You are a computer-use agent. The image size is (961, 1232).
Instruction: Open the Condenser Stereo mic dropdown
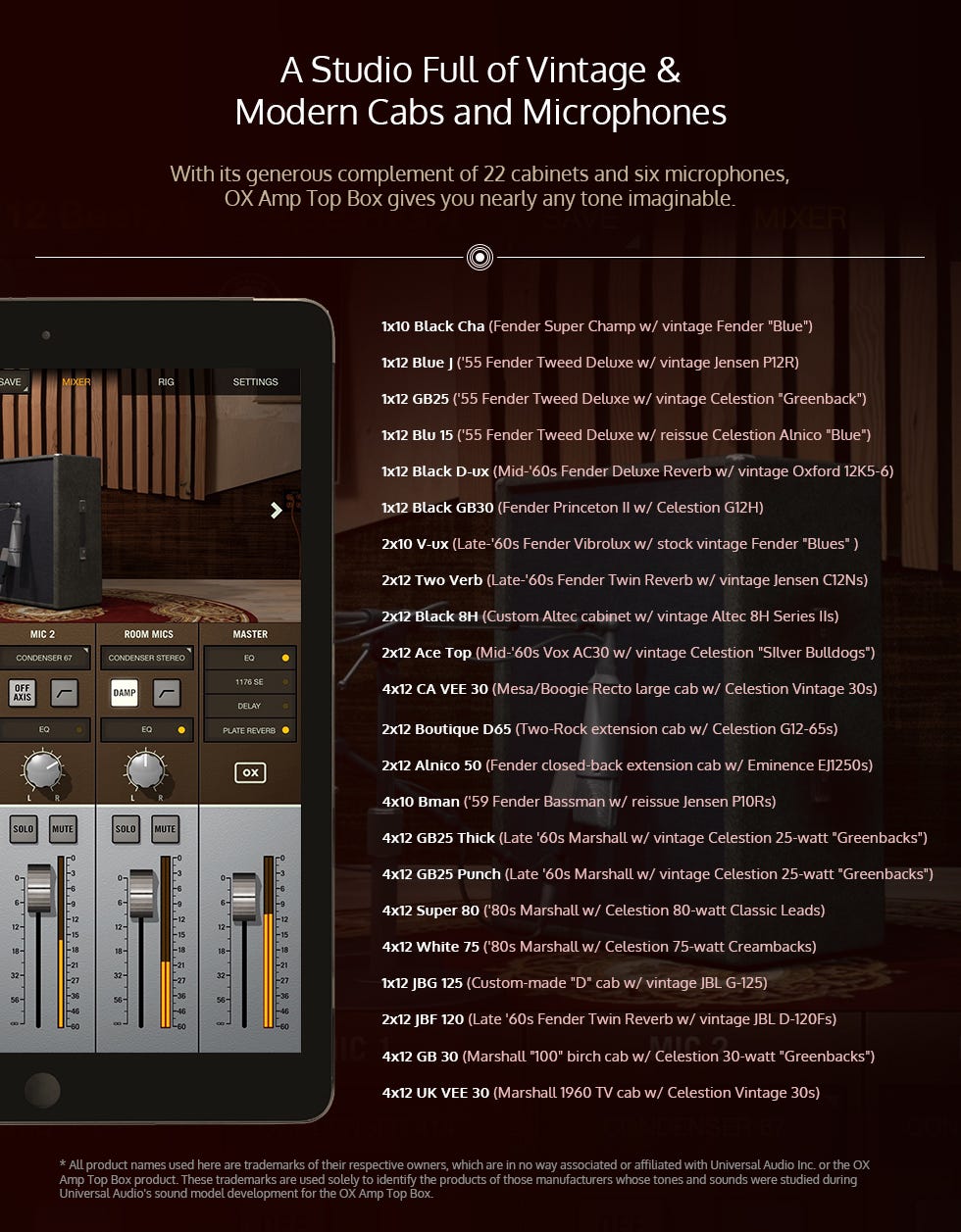tap(147, 658)
